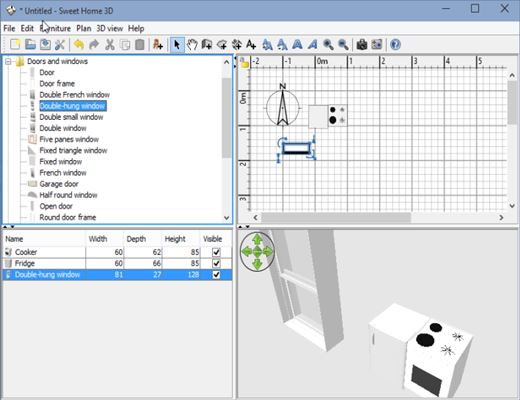The height and width of the screenshot is (400, 520).
Task: Create a photo with camera icon
Action: (x=362, y=44)
